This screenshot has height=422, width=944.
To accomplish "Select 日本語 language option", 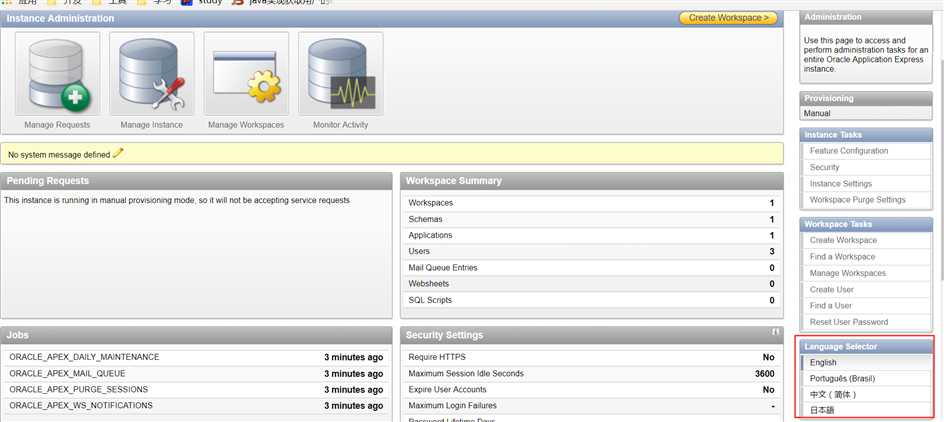I will pyautogui.click(x=822, y=410).
